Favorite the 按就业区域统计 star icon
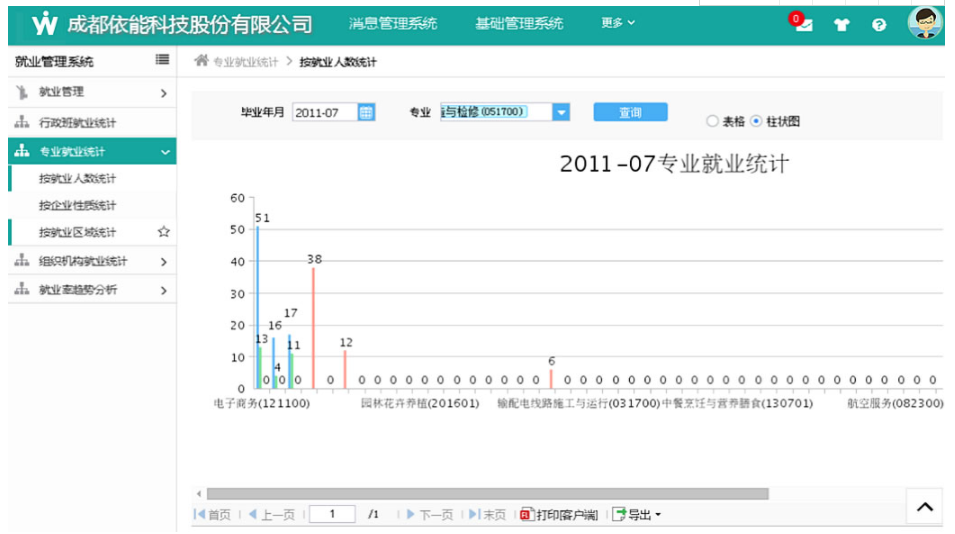 pyautogui.click(x=163, y=231)
